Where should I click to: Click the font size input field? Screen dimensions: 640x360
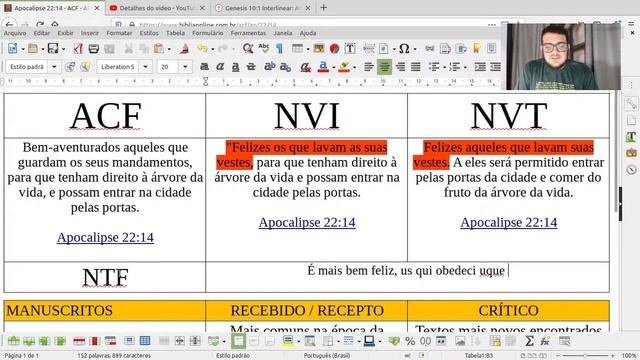click(167, 67)
